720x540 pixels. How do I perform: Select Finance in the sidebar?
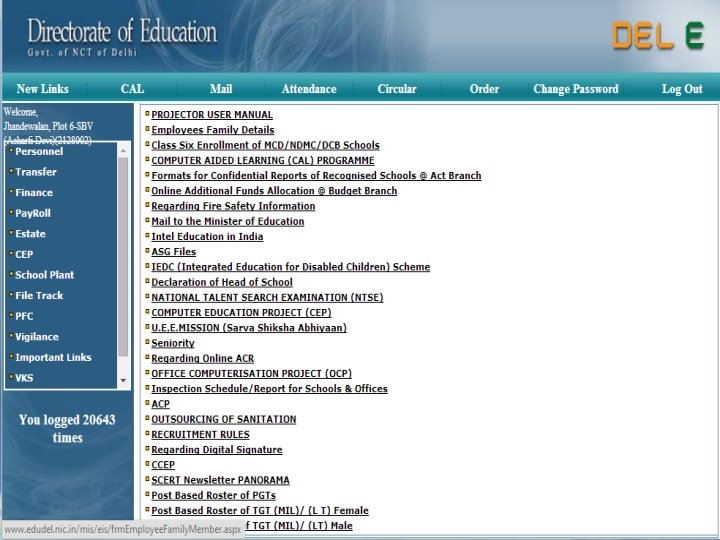34,193
